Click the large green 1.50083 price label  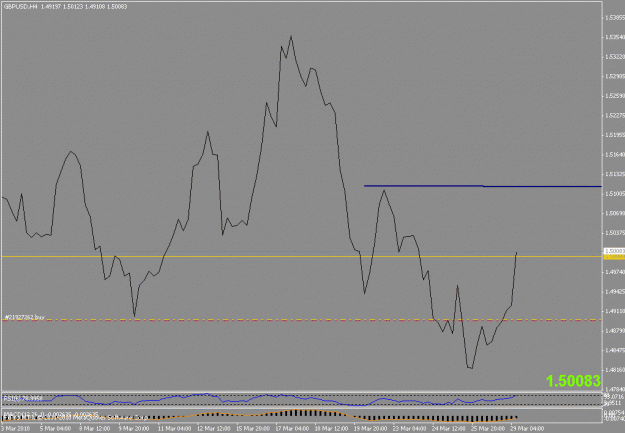(573, 381)
